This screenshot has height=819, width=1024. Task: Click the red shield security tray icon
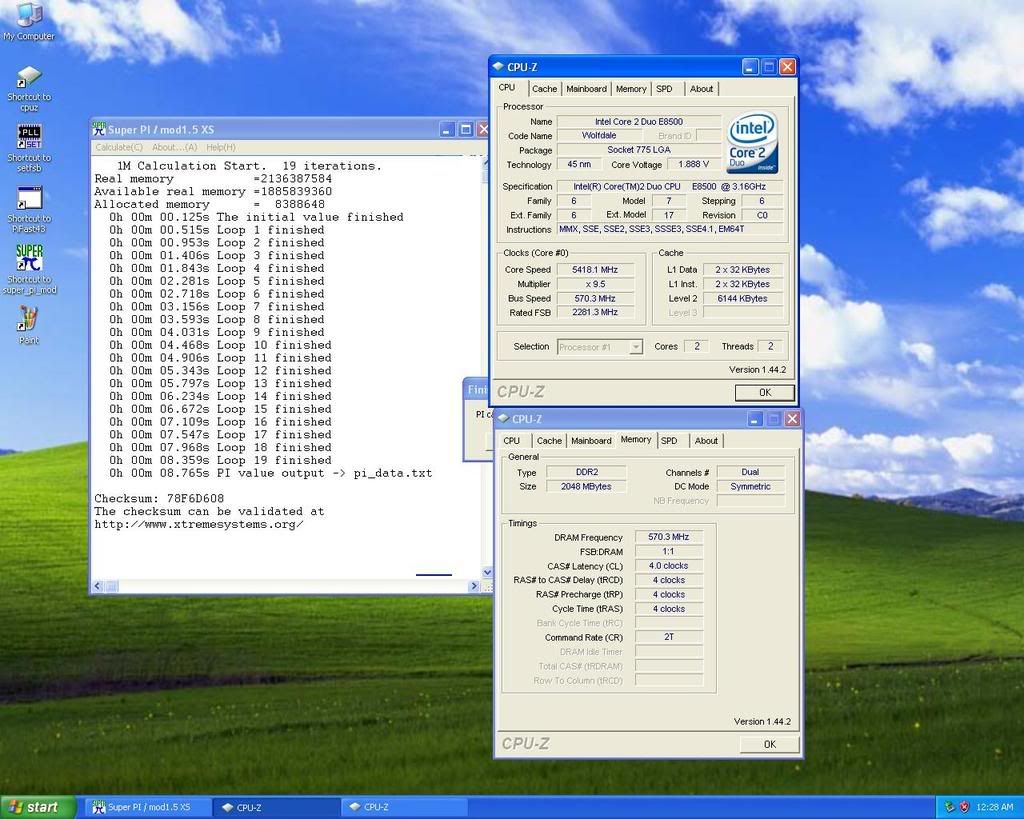(964, 807)
